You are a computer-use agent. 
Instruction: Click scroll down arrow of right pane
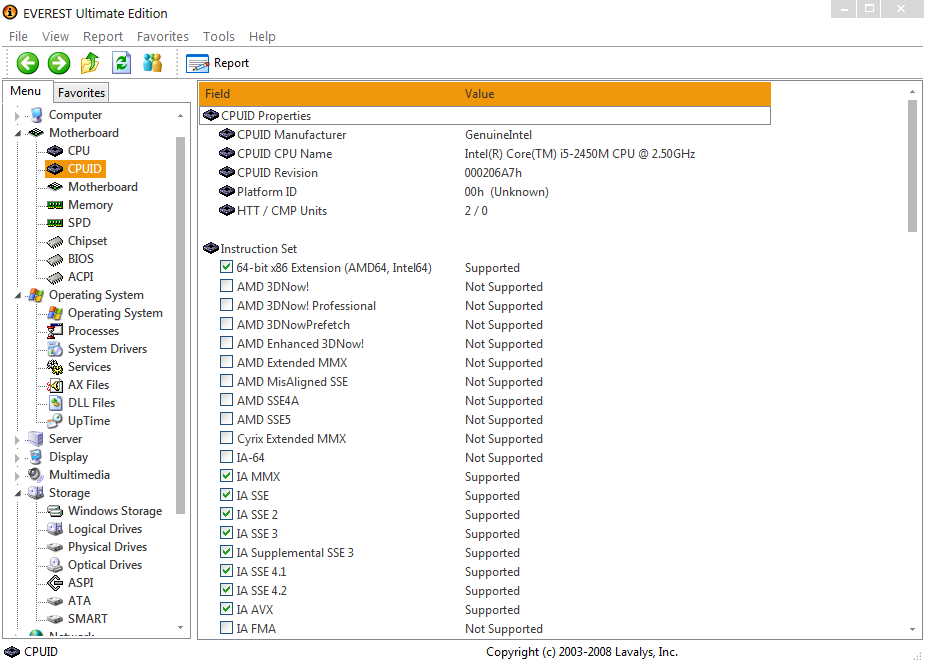tap(912, 630)
